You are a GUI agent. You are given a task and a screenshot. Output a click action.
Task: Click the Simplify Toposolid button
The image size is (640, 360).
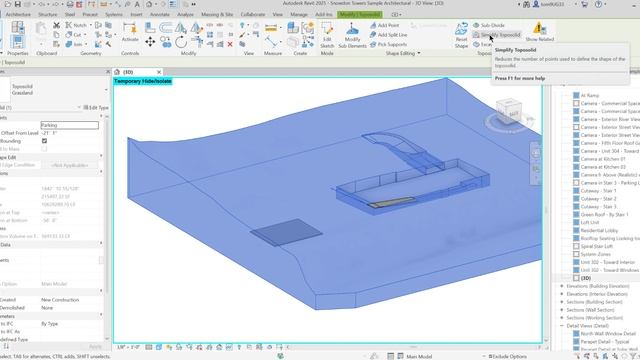click(496, 35)
